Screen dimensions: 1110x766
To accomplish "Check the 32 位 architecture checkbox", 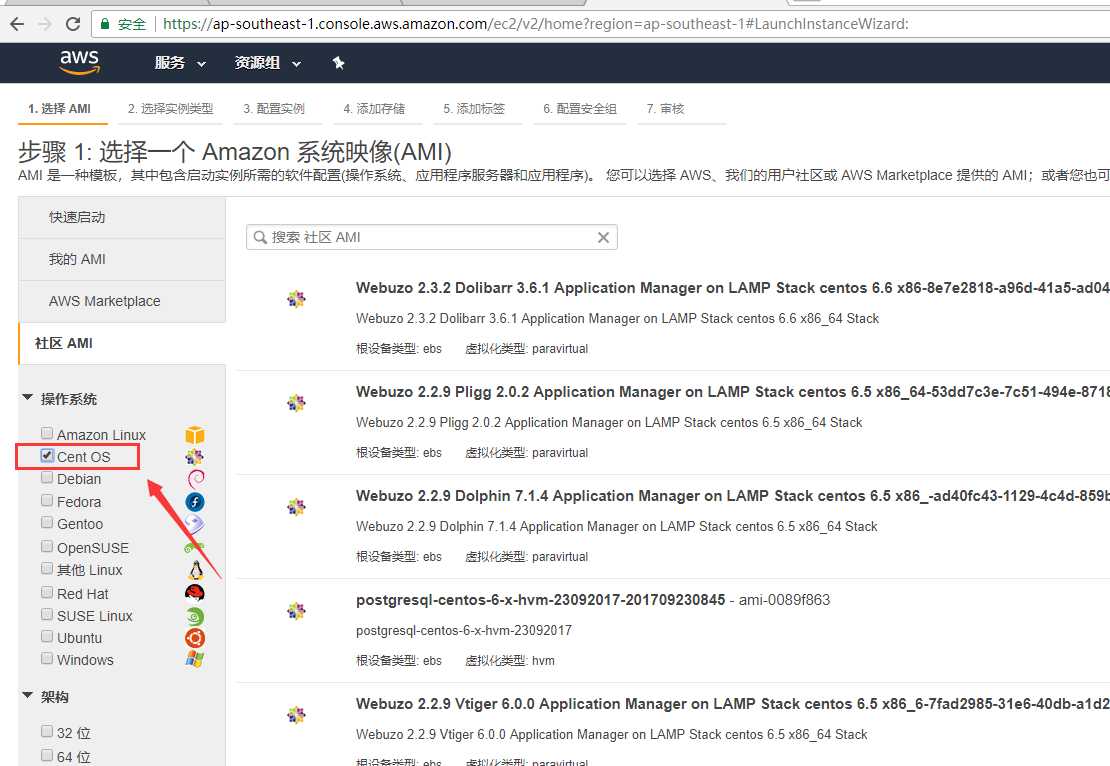I will tap(47, 731).
